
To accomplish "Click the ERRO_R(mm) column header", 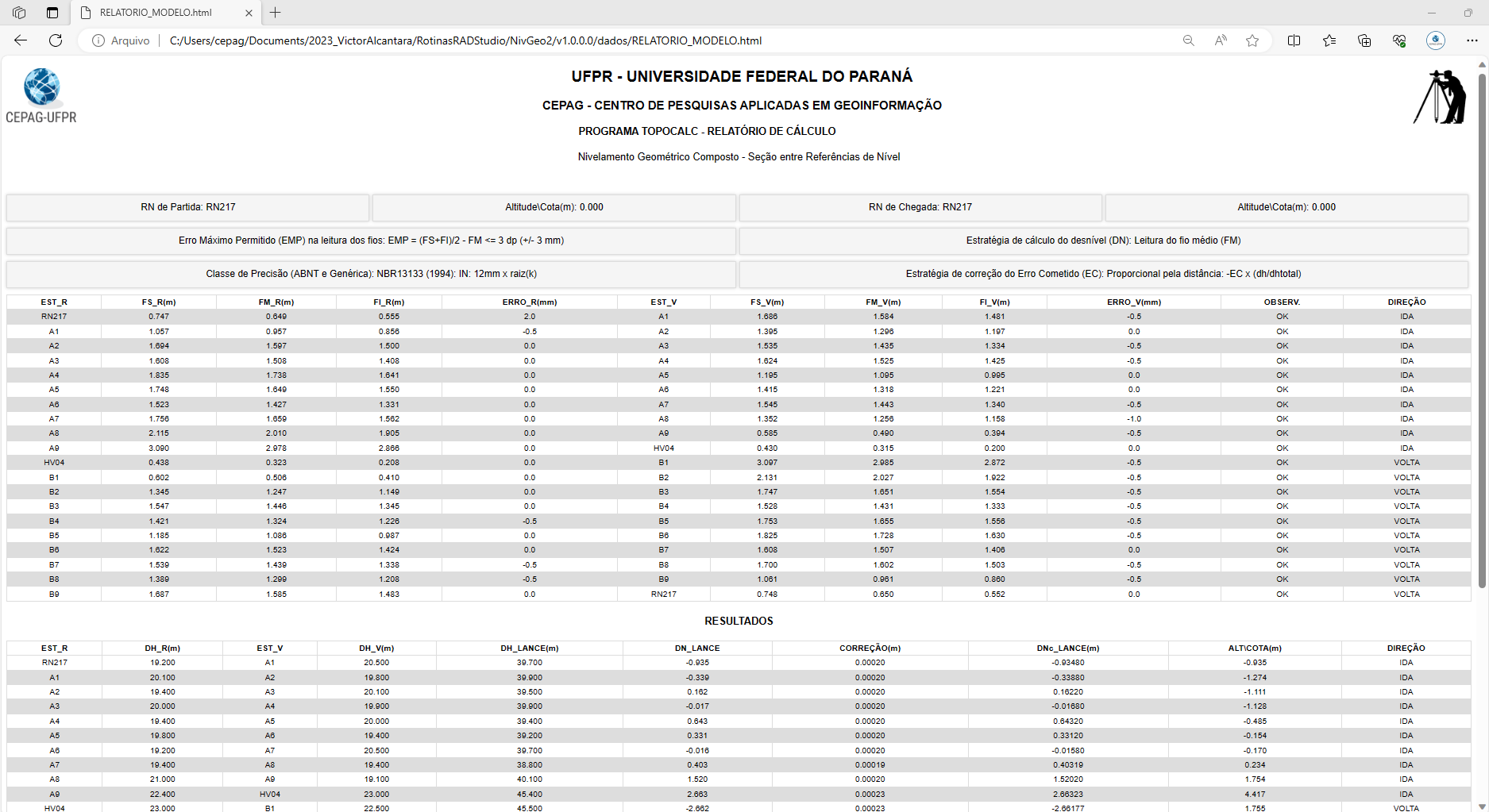I will coord(530,302).
